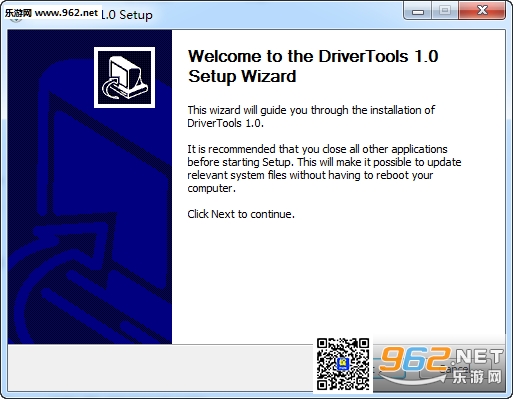This screenshot has width=513, height=399.
Task: Close the DriverTools Setup window
Action: click(482, 11)
